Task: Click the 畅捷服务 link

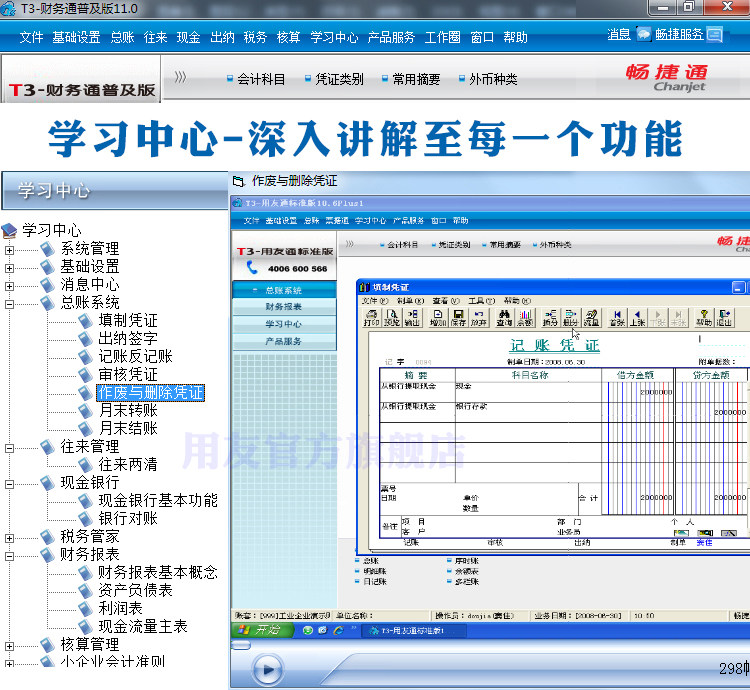Action: pos(679,34)
